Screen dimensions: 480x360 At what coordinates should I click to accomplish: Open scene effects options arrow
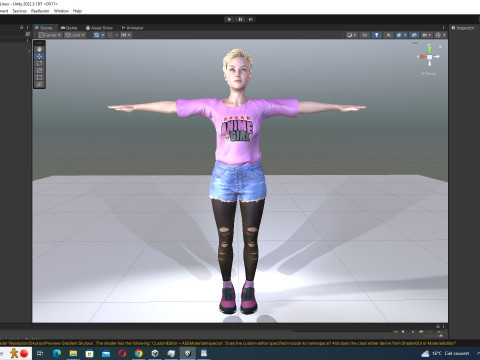pos(405,35)
